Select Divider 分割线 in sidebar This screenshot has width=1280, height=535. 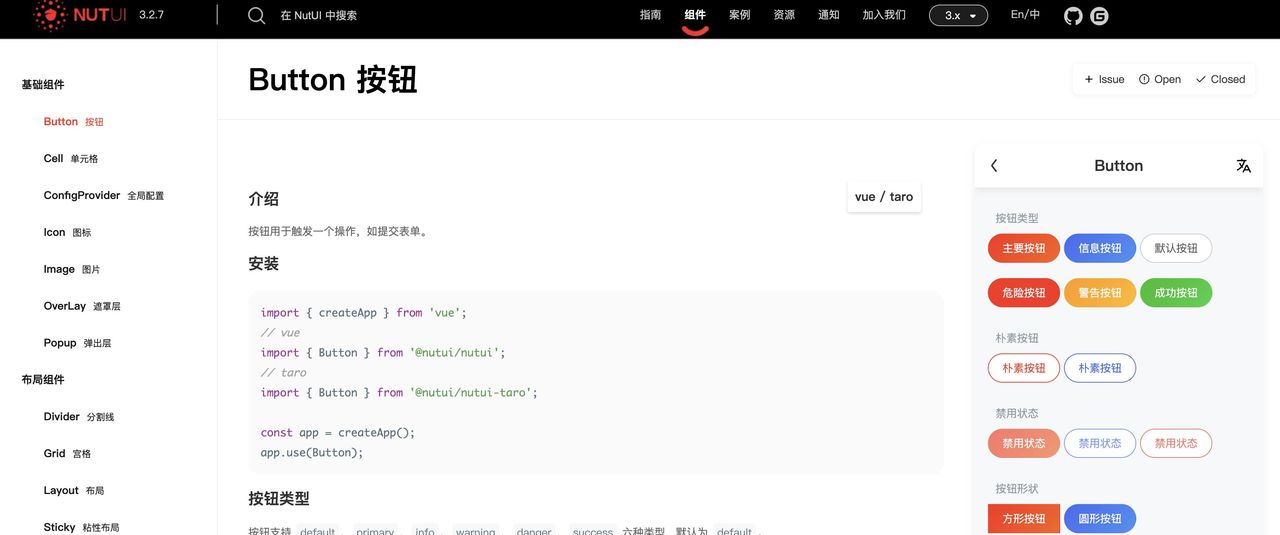[79, 417]
